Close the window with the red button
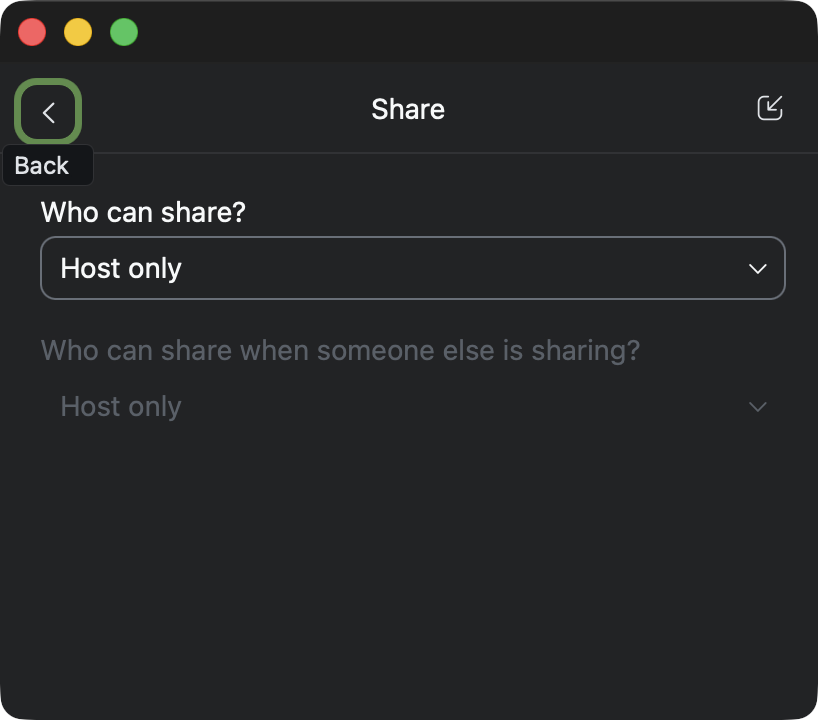This screenshot has width=818, height=720. click(32, 32)
